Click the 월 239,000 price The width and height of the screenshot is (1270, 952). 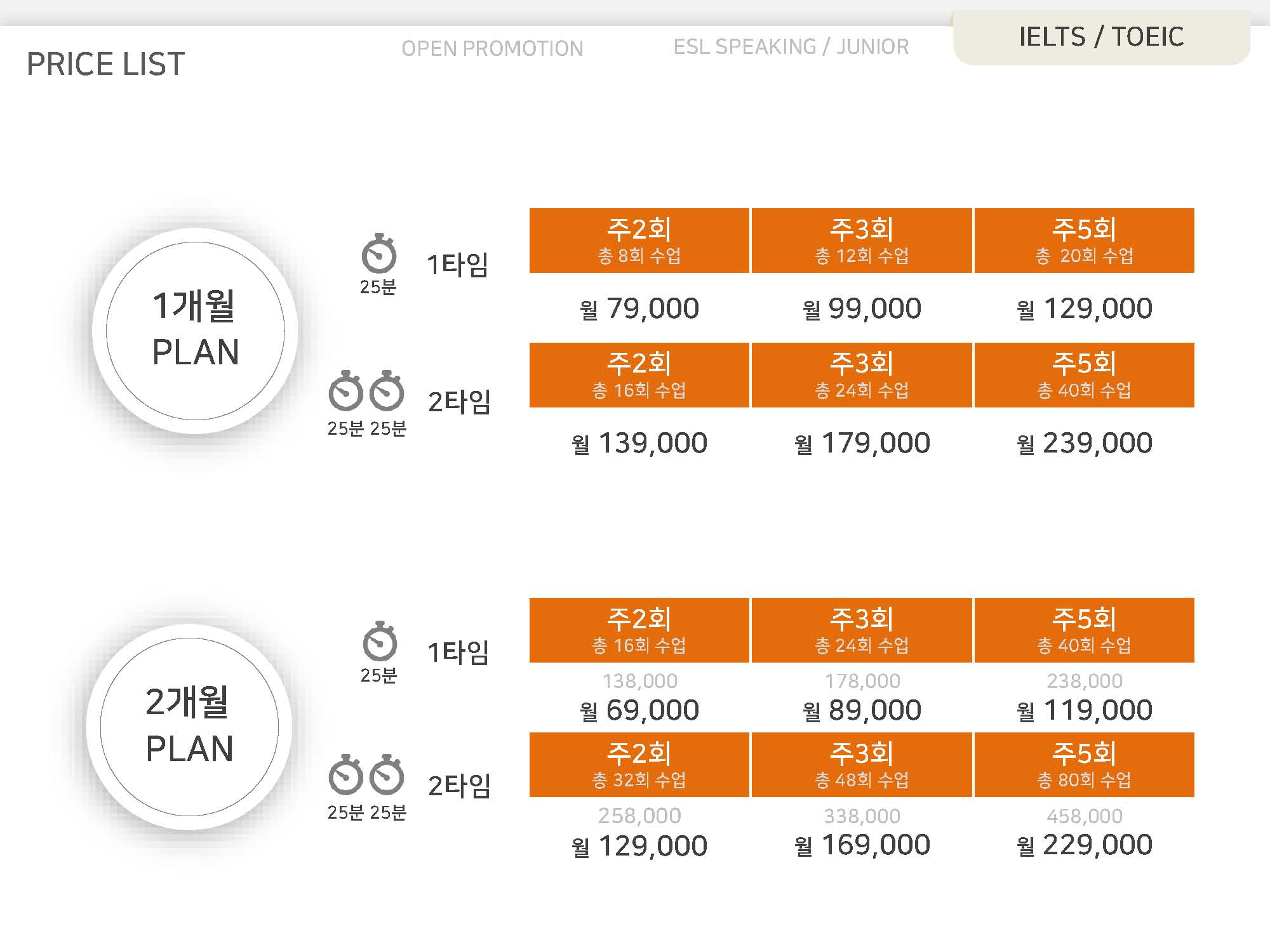pos(1084,443)
